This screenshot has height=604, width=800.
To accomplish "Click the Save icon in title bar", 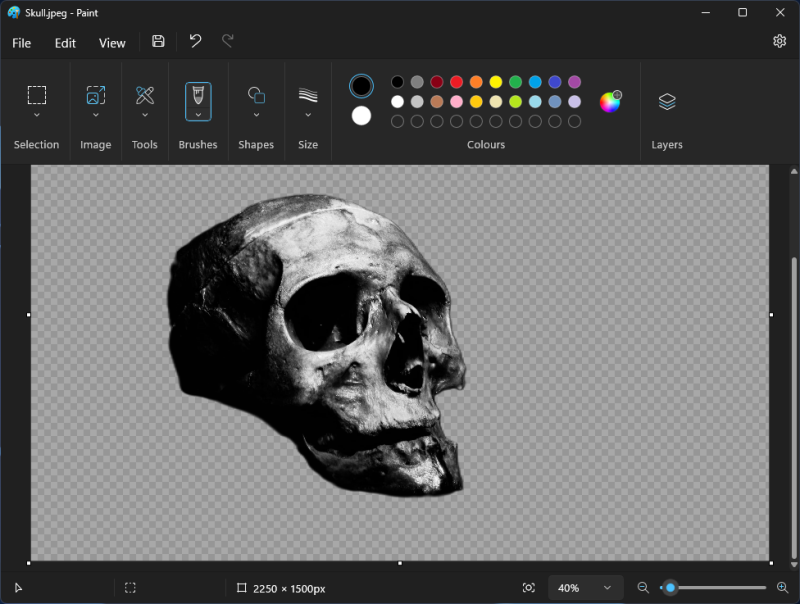I will tap(158, 42).
